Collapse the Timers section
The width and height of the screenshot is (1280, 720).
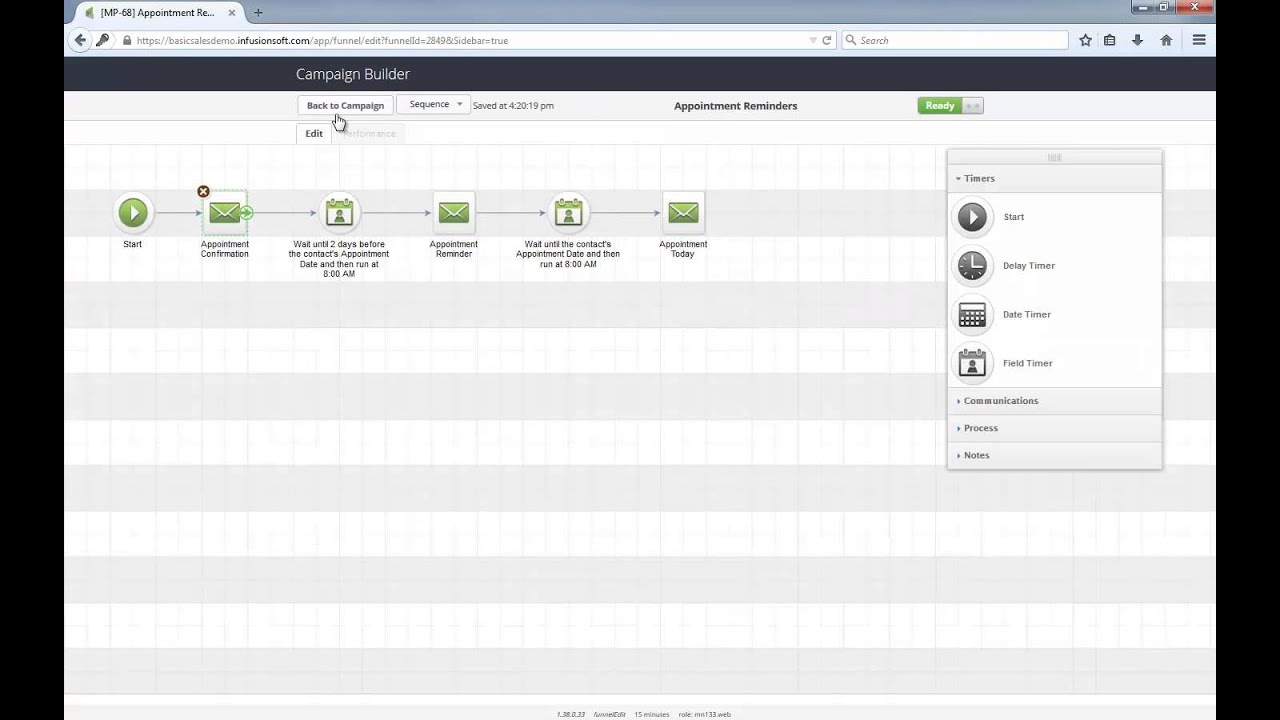click(1054, 178)
